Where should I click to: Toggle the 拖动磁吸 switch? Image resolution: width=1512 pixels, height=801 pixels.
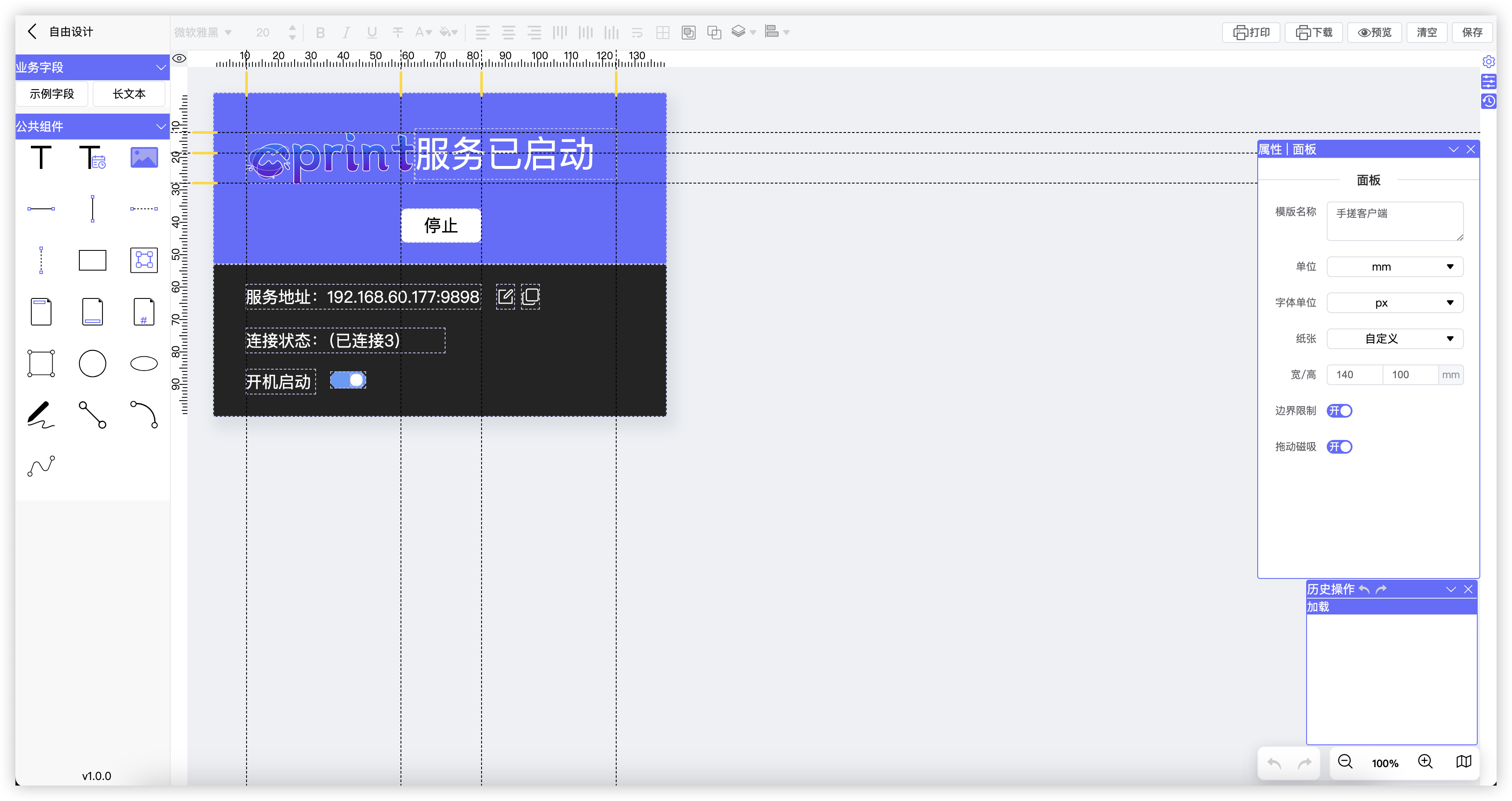coord(1340,446)
